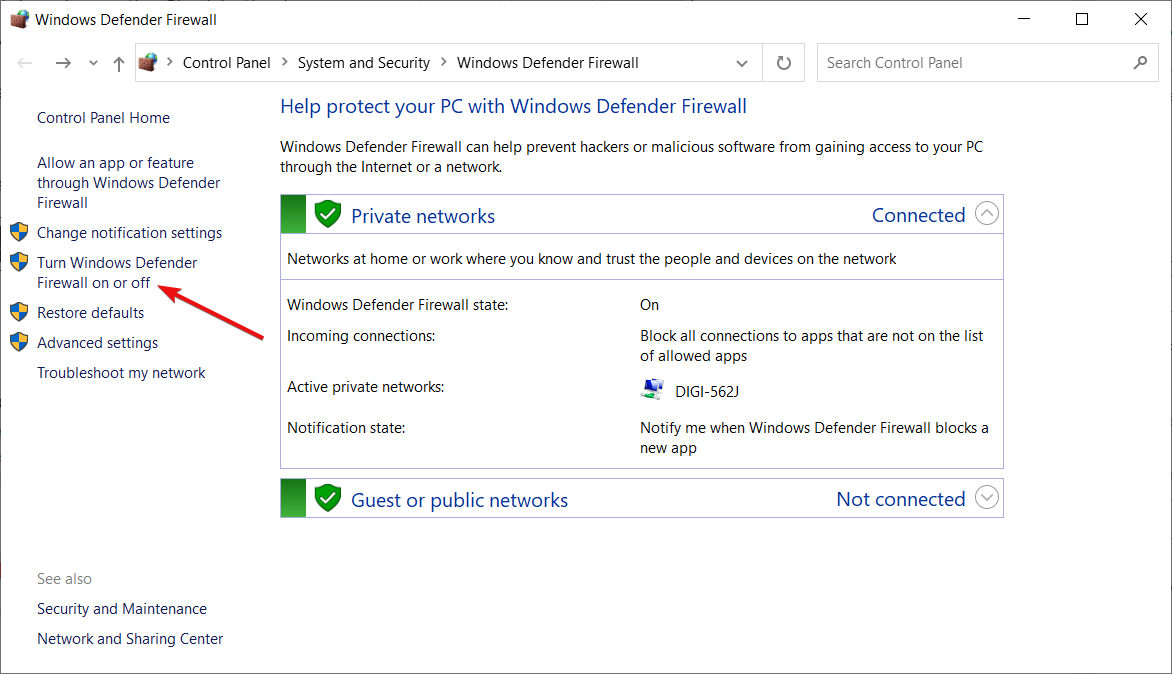
Task: Click the Incoming connections label
Action: point(361,336)
